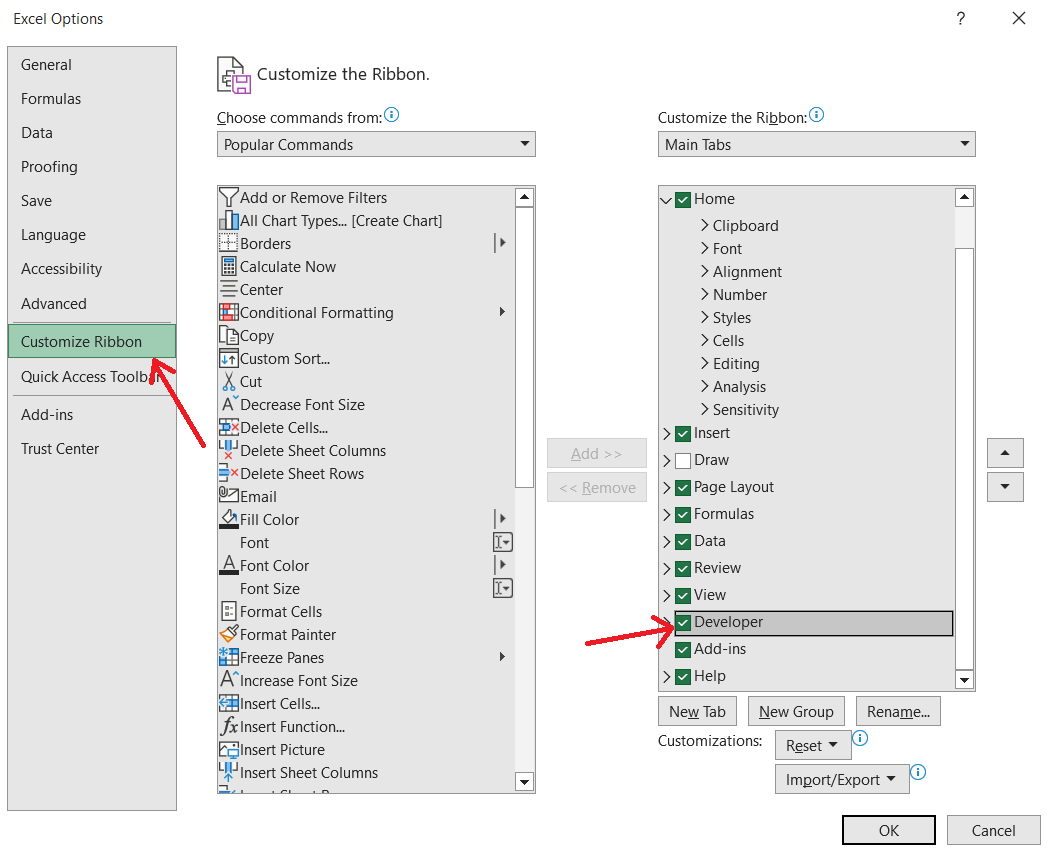Select the Delete Sheet Columns icon

229,450
